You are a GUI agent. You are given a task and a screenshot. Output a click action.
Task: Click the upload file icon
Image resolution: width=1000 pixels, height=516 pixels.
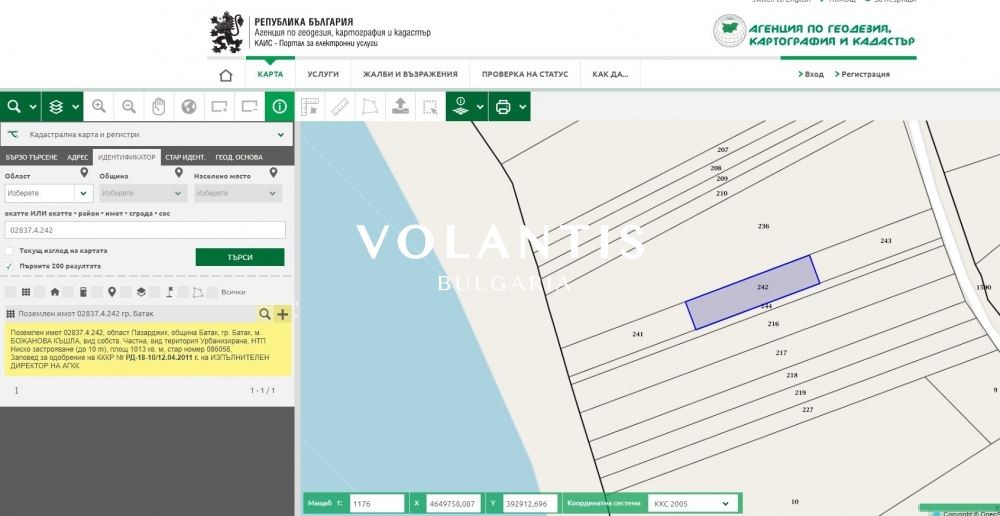click(401, 107)
